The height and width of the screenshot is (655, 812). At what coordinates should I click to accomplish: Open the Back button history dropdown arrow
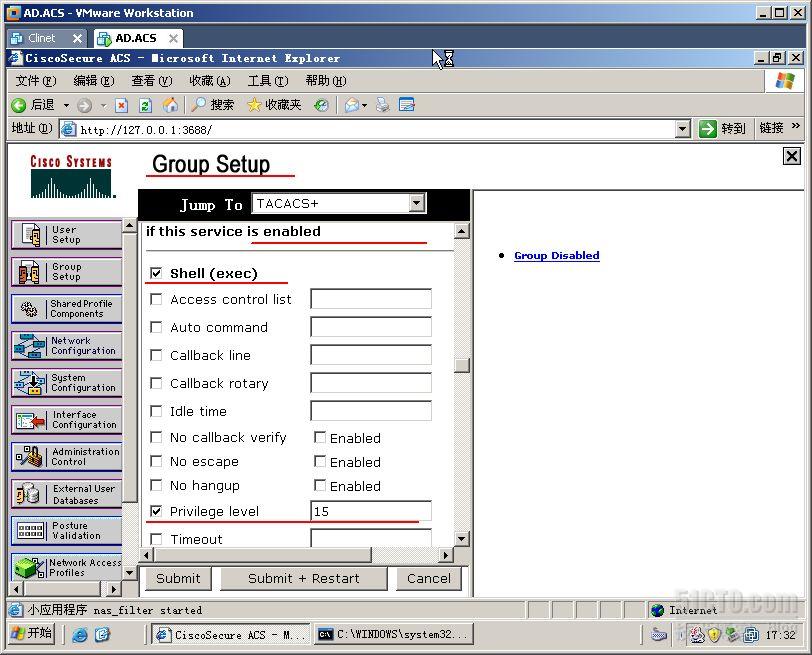[x=66, y=106]
